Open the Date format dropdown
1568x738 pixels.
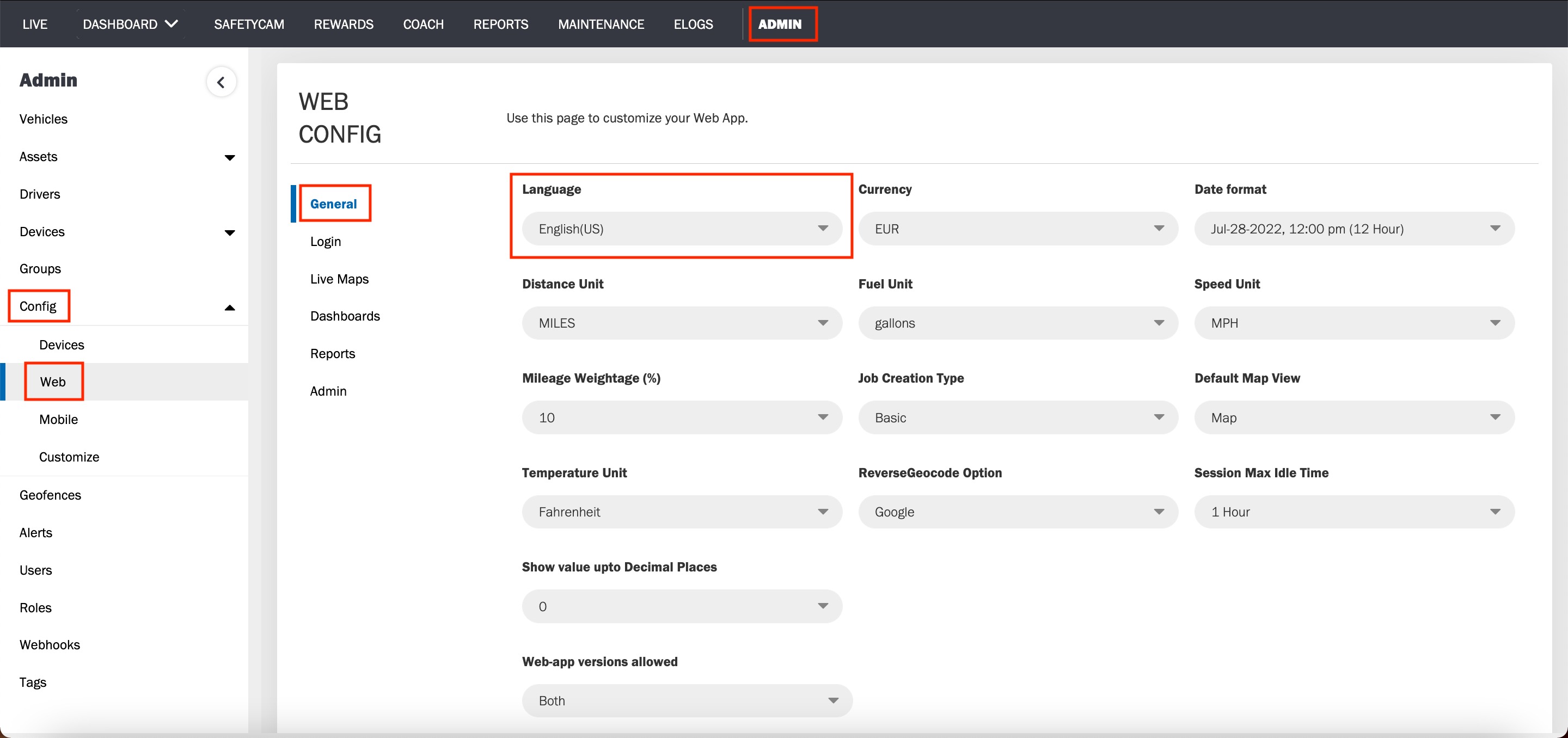(1353, 229)
